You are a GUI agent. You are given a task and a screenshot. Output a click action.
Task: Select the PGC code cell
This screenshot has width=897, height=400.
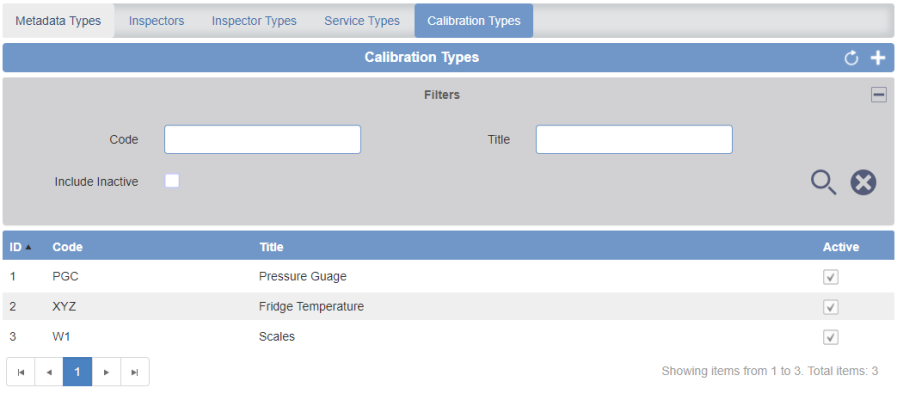pyautogui.click(x=65, y=277)
